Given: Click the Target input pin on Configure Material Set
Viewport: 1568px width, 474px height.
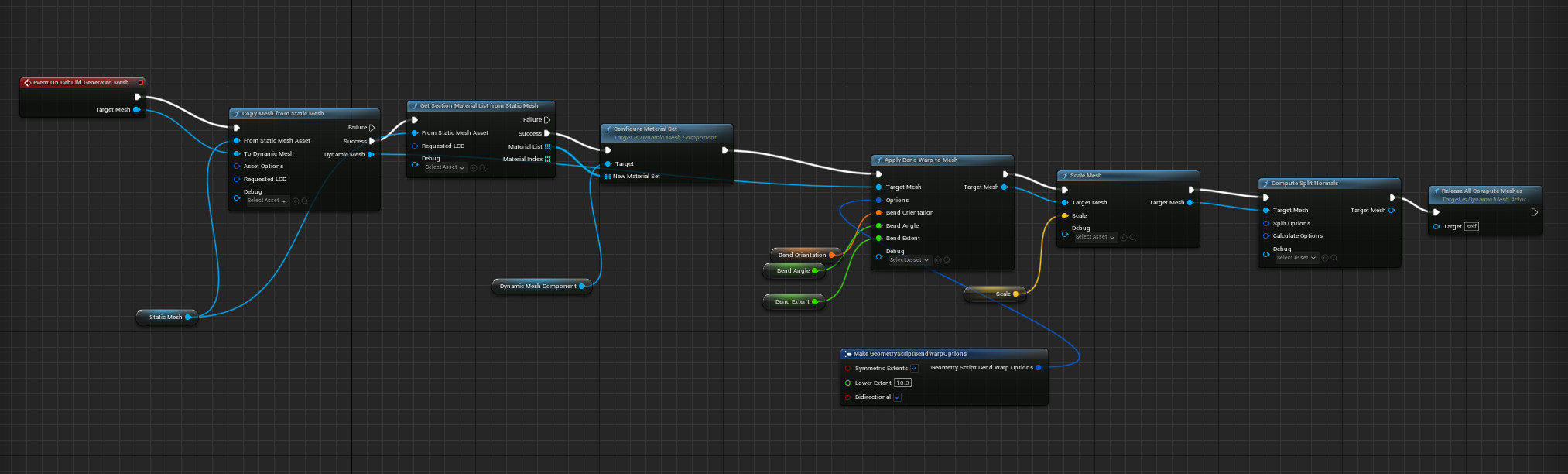Looking at the screenshot, I should [x=608, y=163].
